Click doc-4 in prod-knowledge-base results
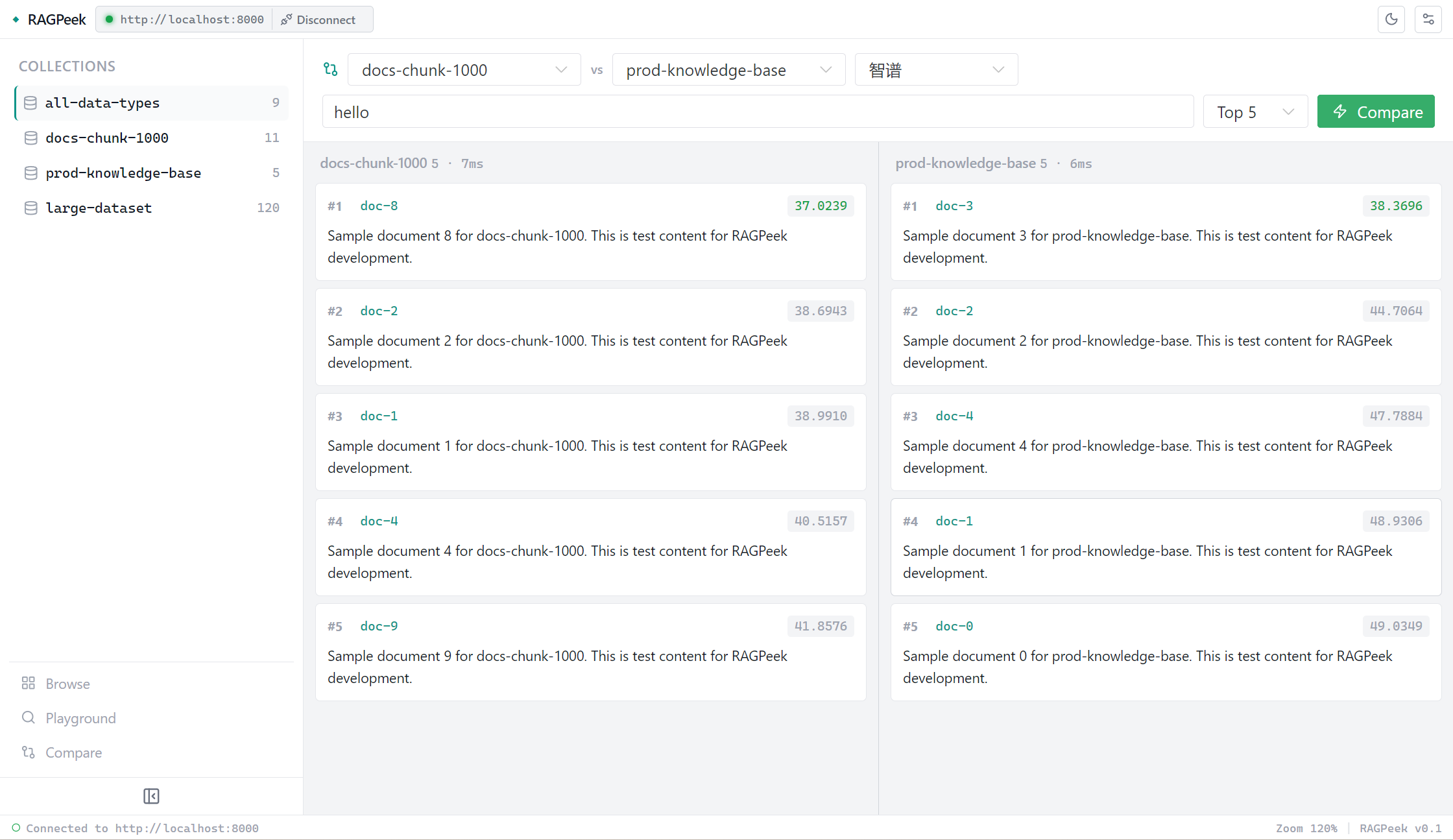The width and height of the screenshot is (1453, 840). click(954, 416)
